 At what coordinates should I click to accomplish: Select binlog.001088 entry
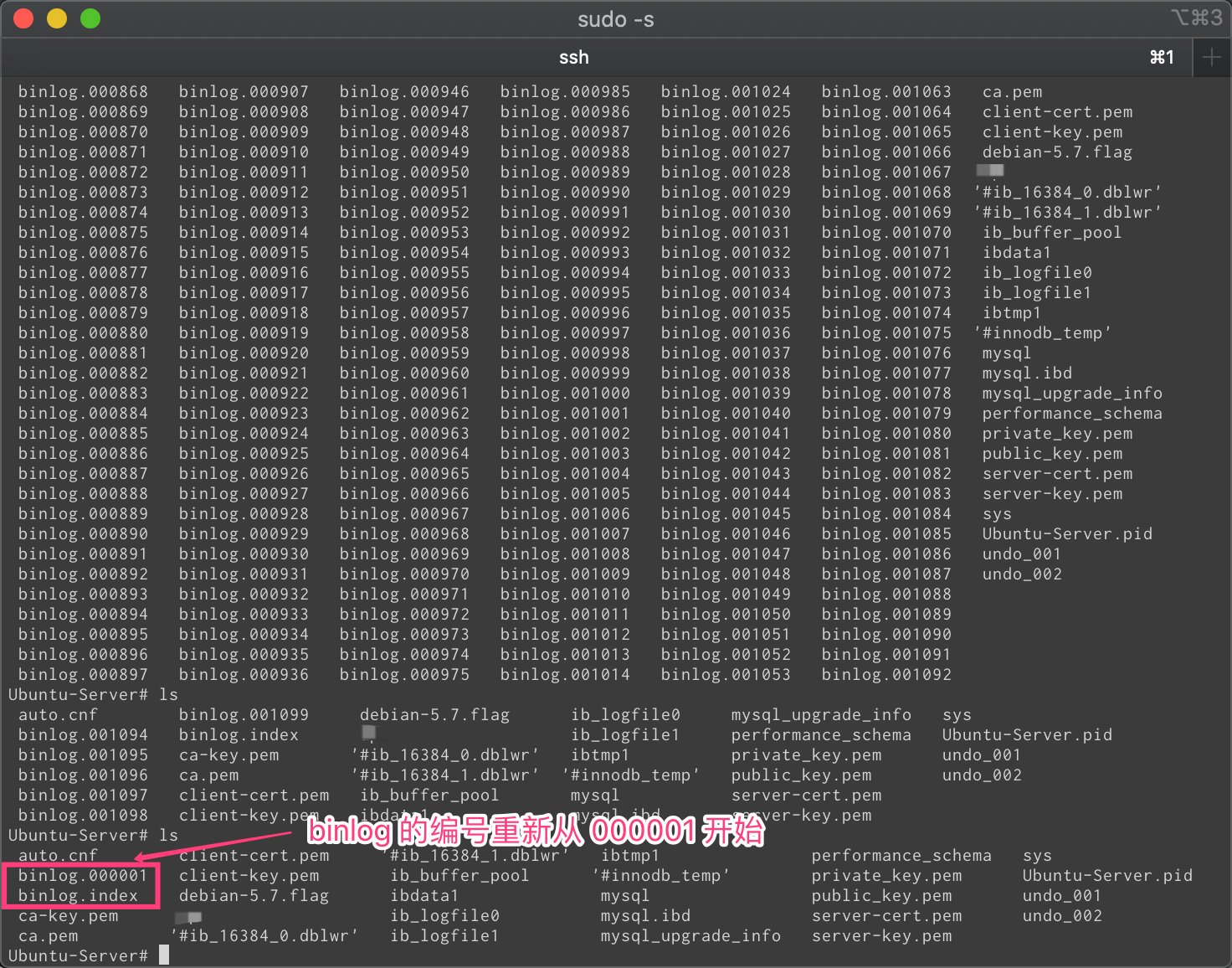pos(886,594)
